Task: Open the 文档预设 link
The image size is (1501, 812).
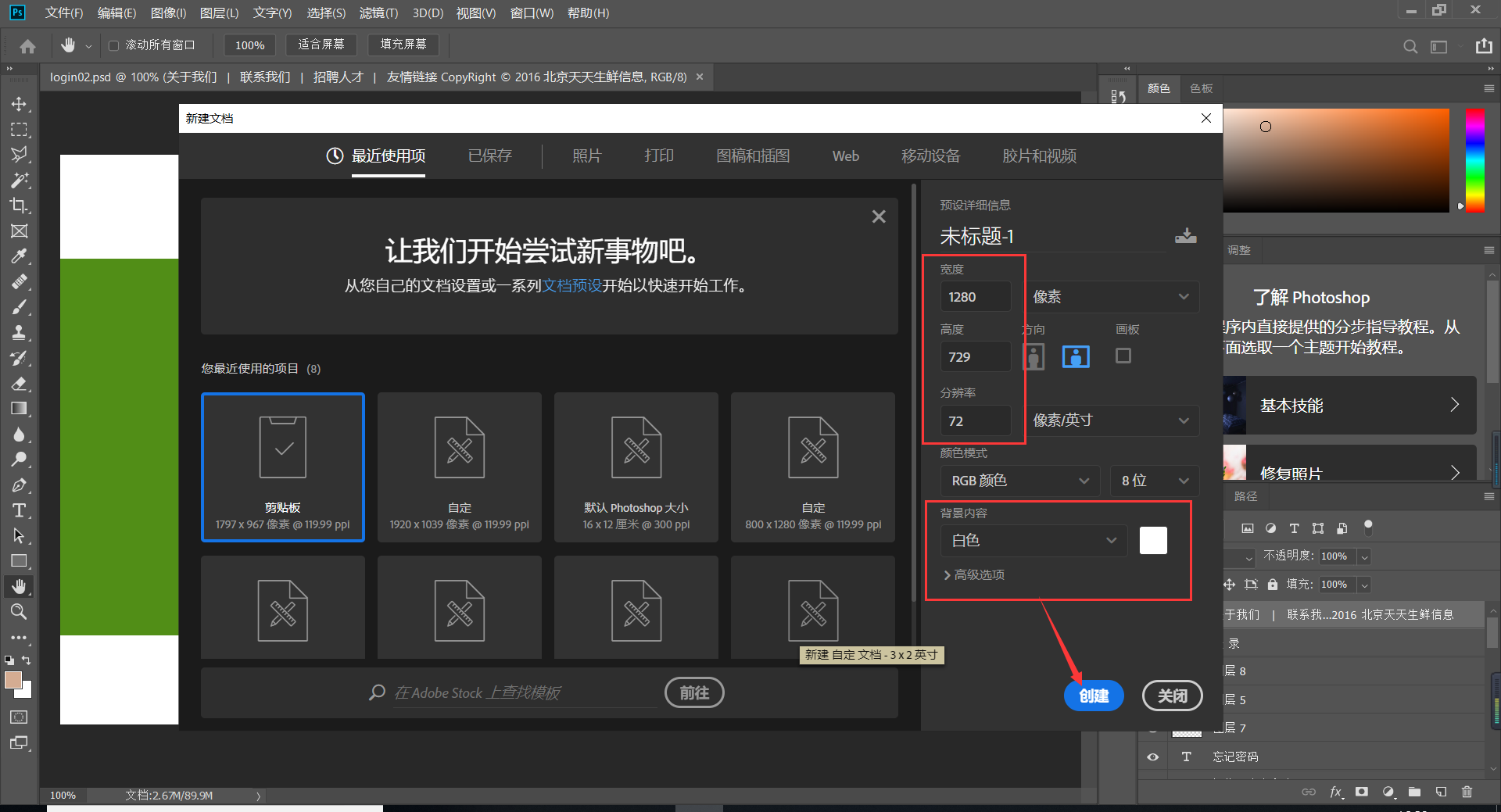Action: [572, 286]
